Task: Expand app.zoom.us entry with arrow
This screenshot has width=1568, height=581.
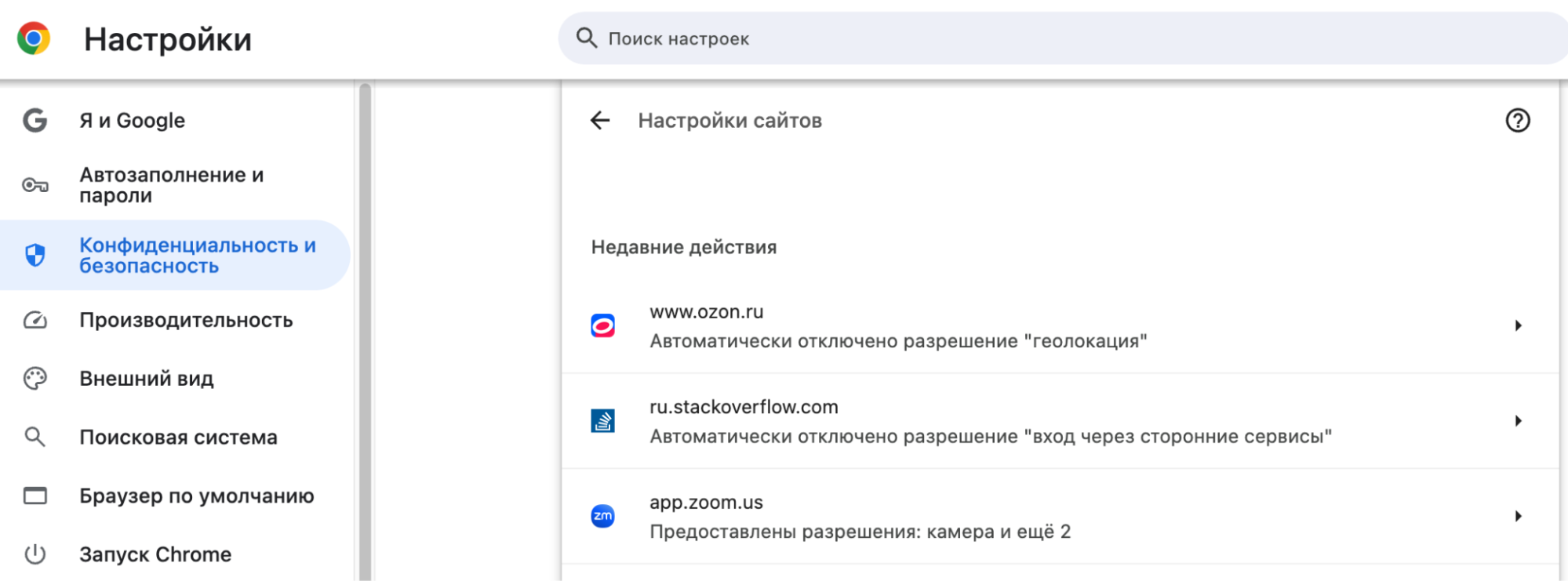Action: coord(1518,516)
